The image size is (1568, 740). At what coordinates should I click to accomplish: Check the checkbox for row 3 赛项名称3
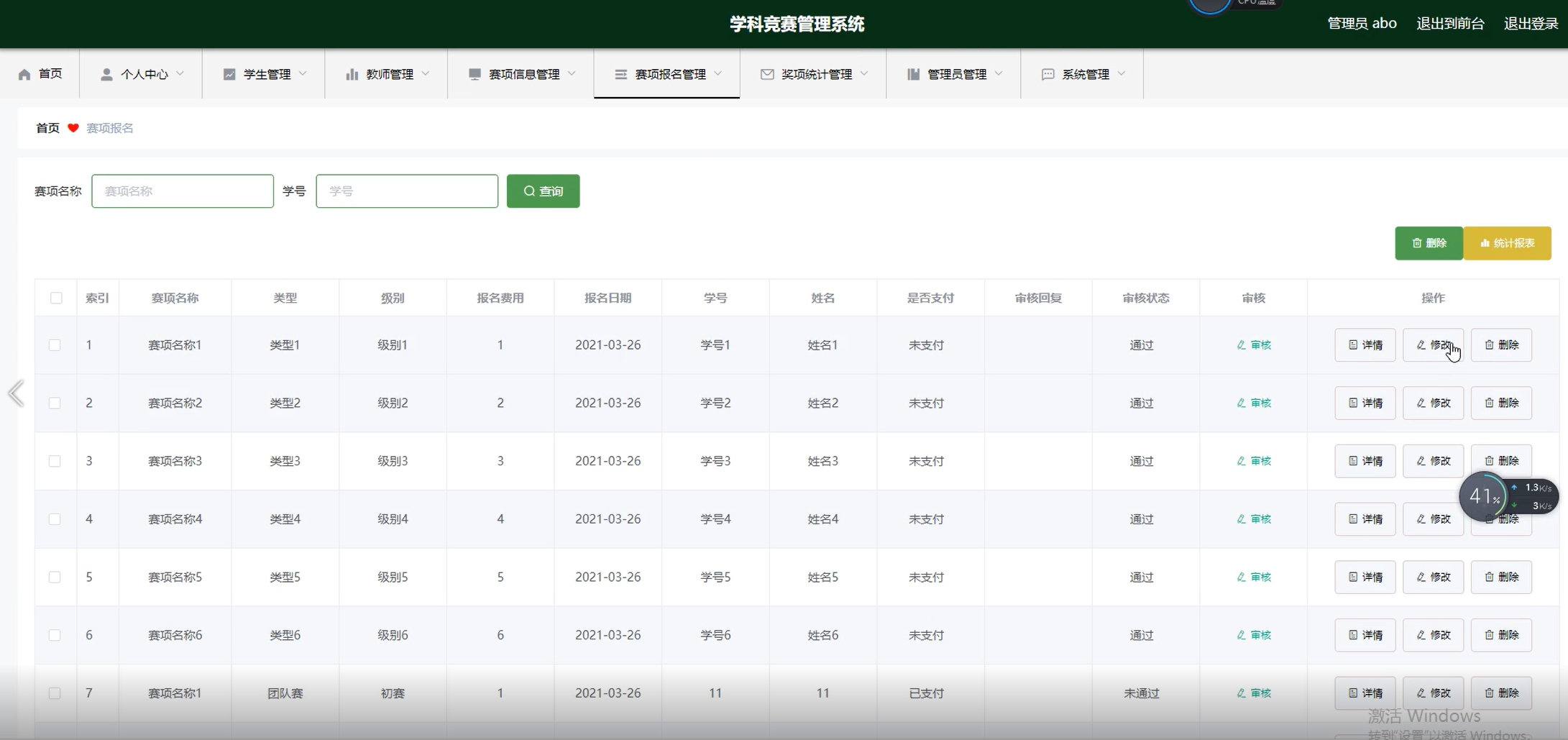pyautogui.click(x=55, y=461)
